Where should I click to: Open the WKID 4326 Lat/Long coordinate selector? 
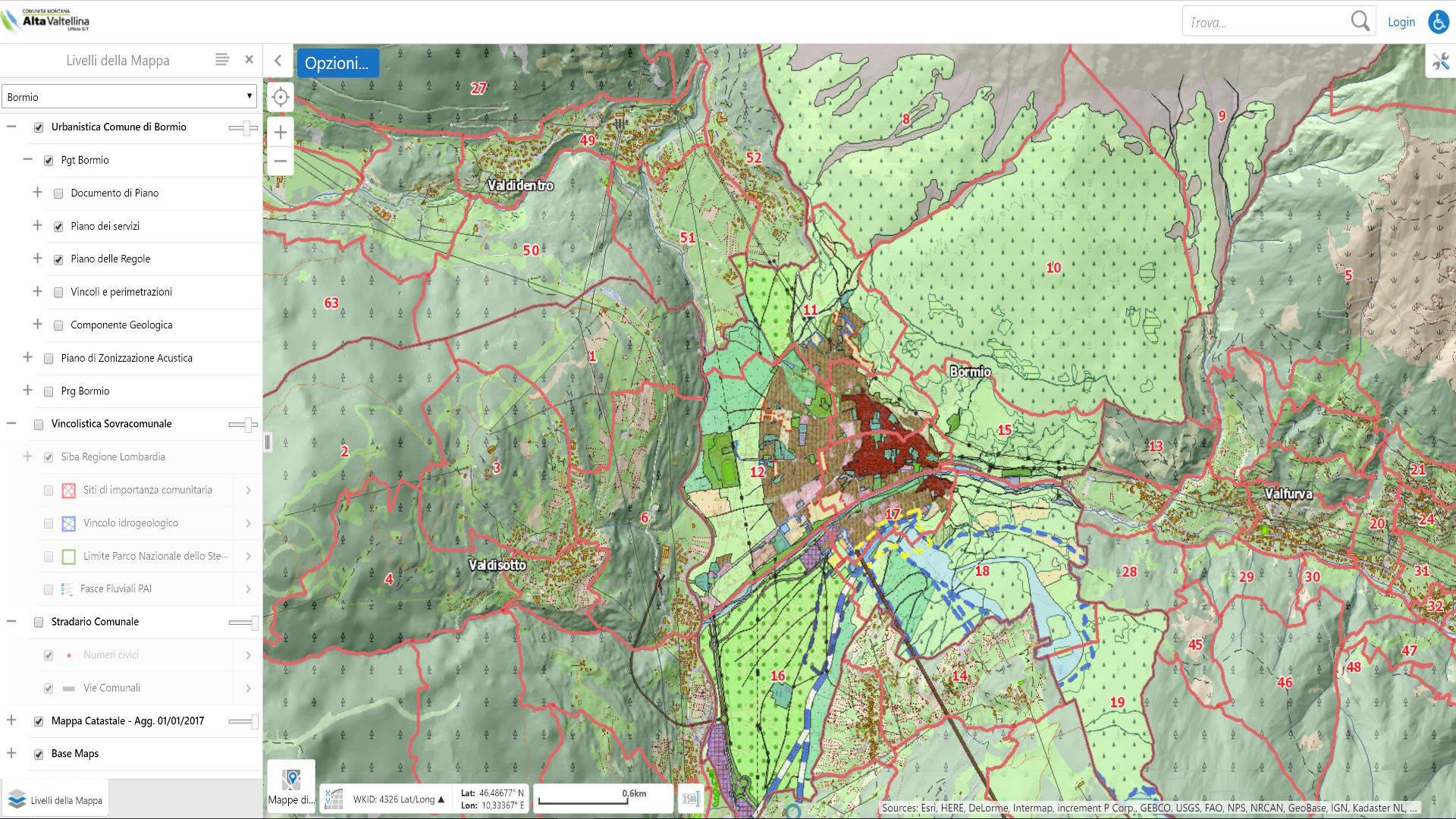tap(399, 799)
